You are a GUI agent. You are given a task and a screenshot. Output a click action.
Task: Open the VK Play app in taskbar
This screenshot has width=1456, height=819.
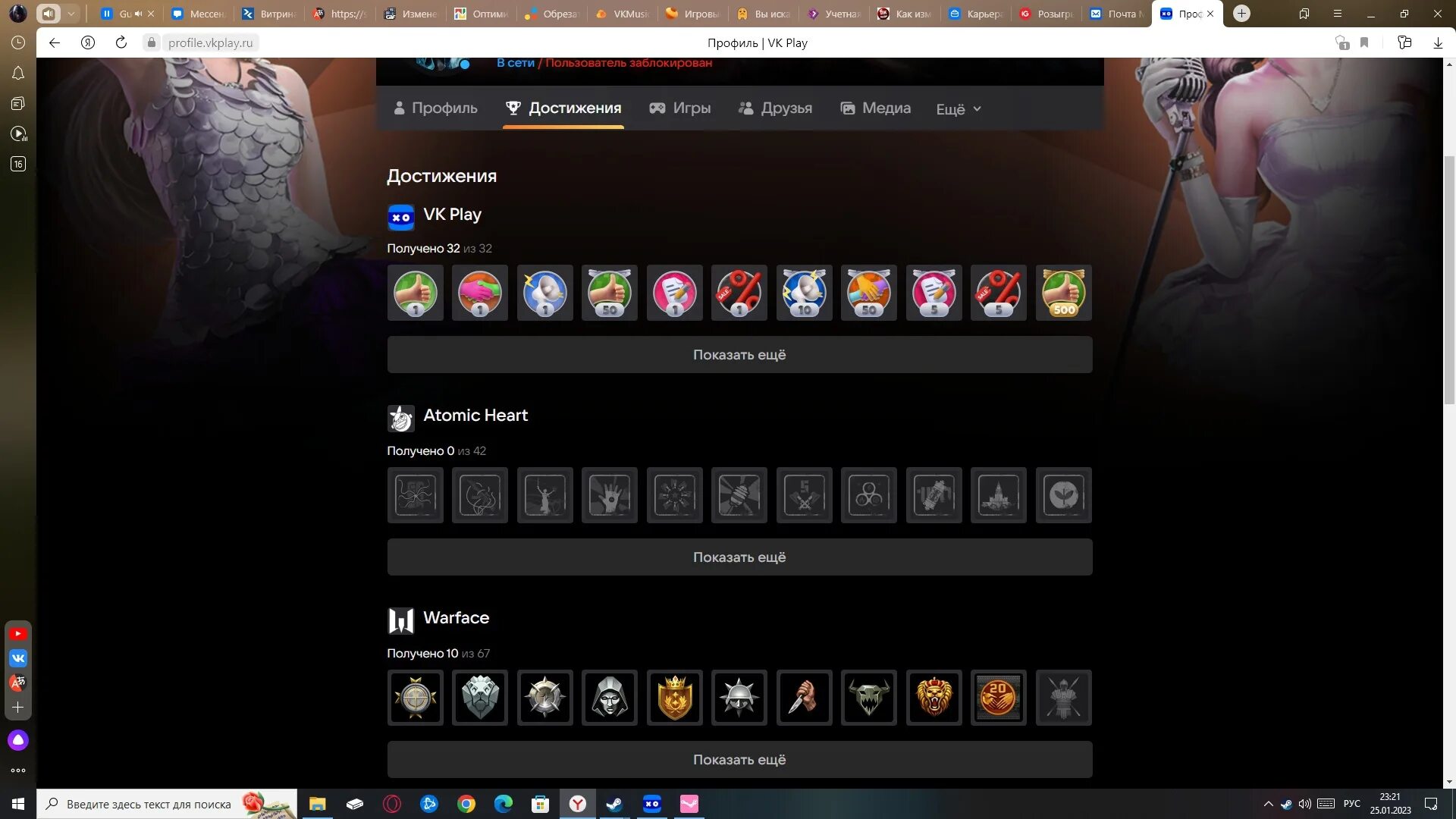point(652,804)
